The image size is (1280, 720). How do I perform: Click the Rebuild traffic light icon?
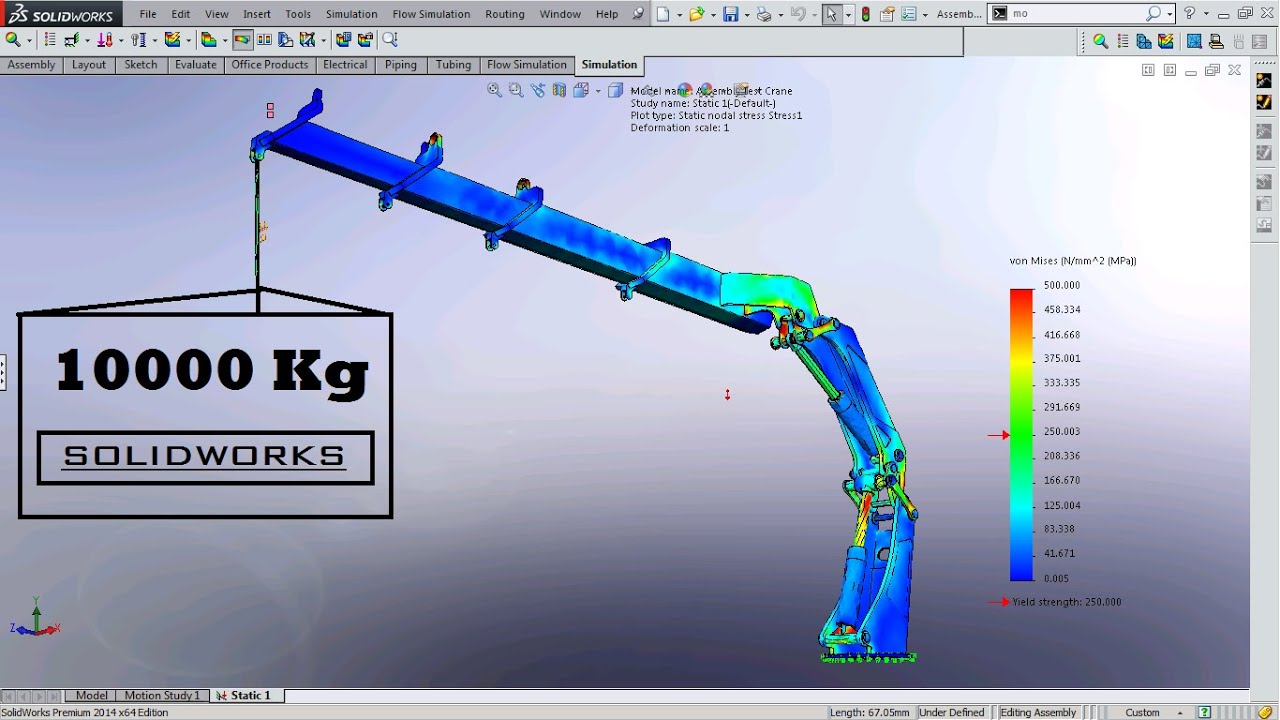(x=865, y=14)
